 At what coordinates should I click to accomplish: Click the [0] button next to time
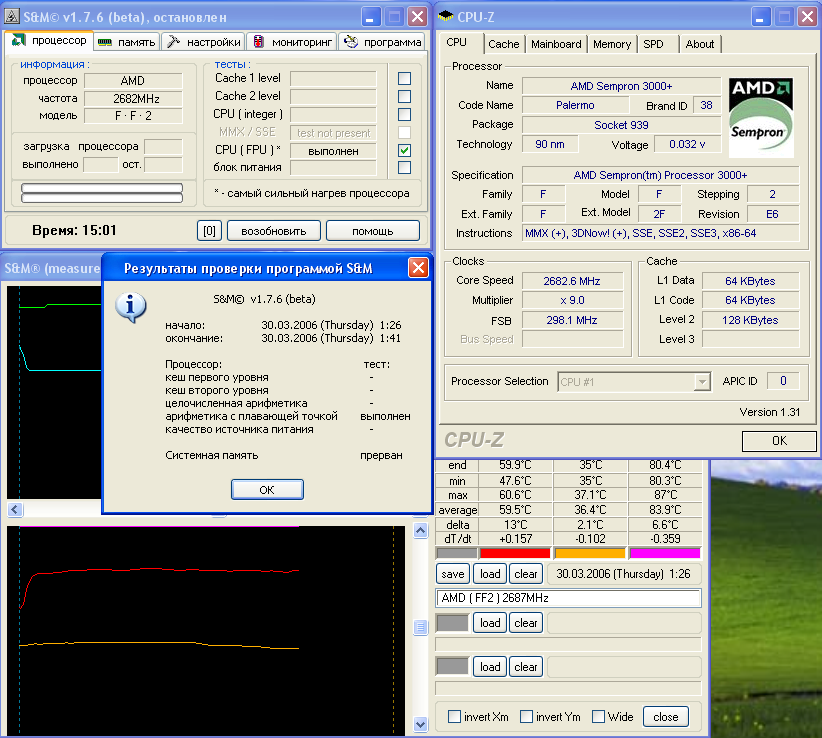coord(209,231)
